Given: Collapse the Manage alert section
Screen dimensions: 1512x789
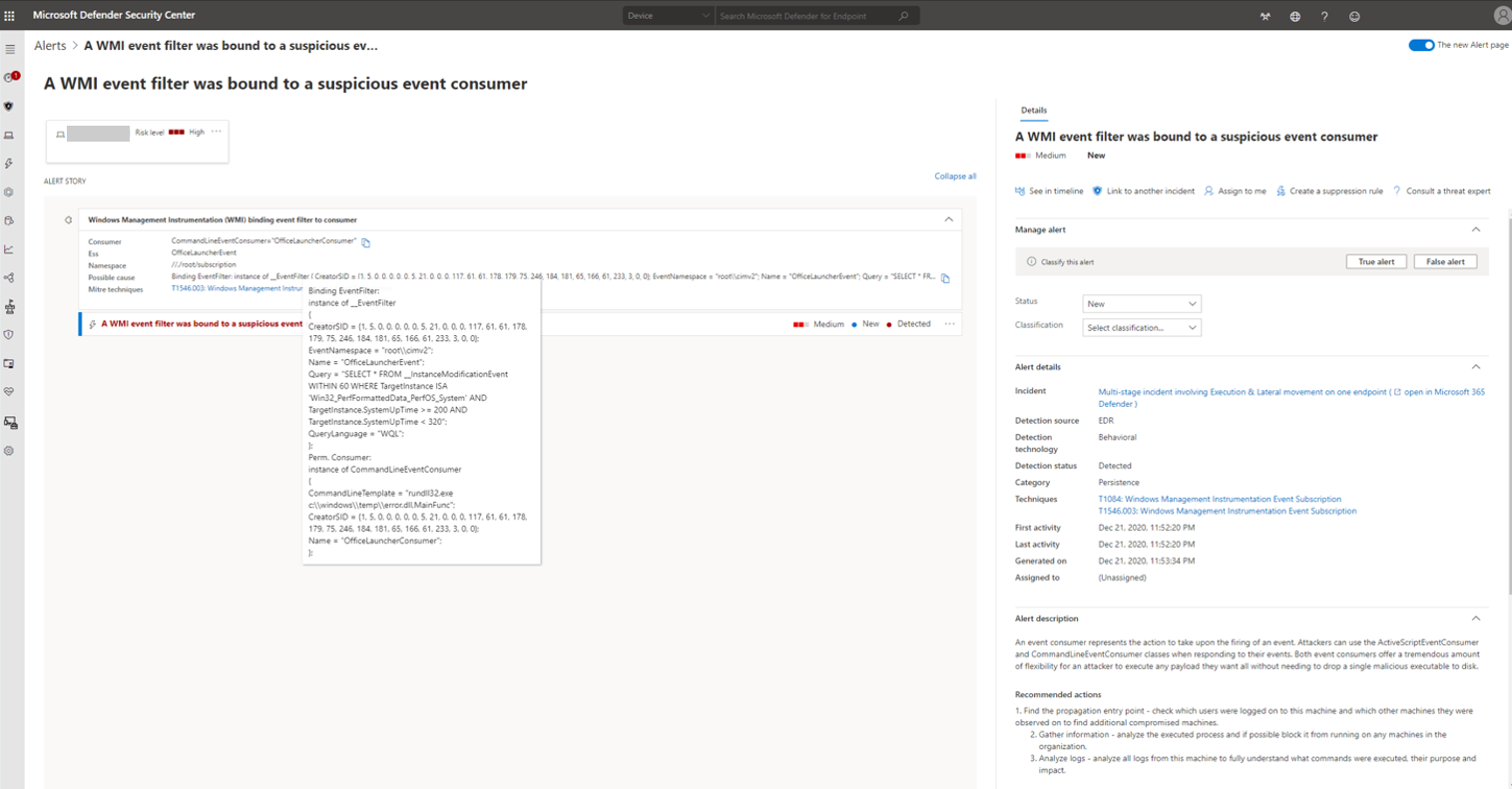Looking at the screenshot, I should pyautogui.click(x=1476, y=229).
